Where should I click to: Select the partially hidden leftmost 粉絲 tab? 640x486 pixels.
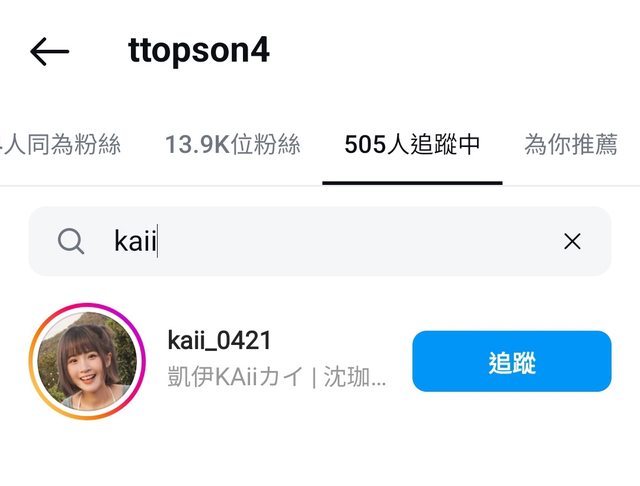click(x=60, y=144)
